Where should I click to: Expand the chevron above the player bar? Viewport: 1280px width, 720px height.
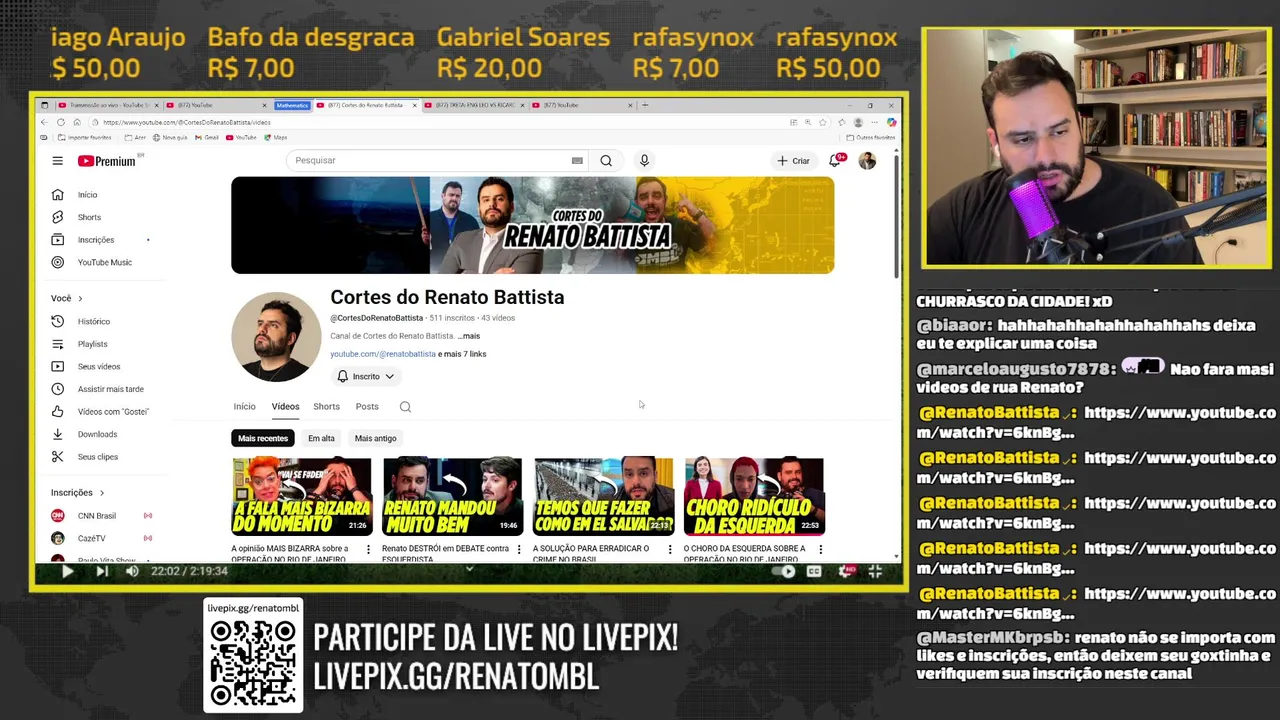[469, 569]
